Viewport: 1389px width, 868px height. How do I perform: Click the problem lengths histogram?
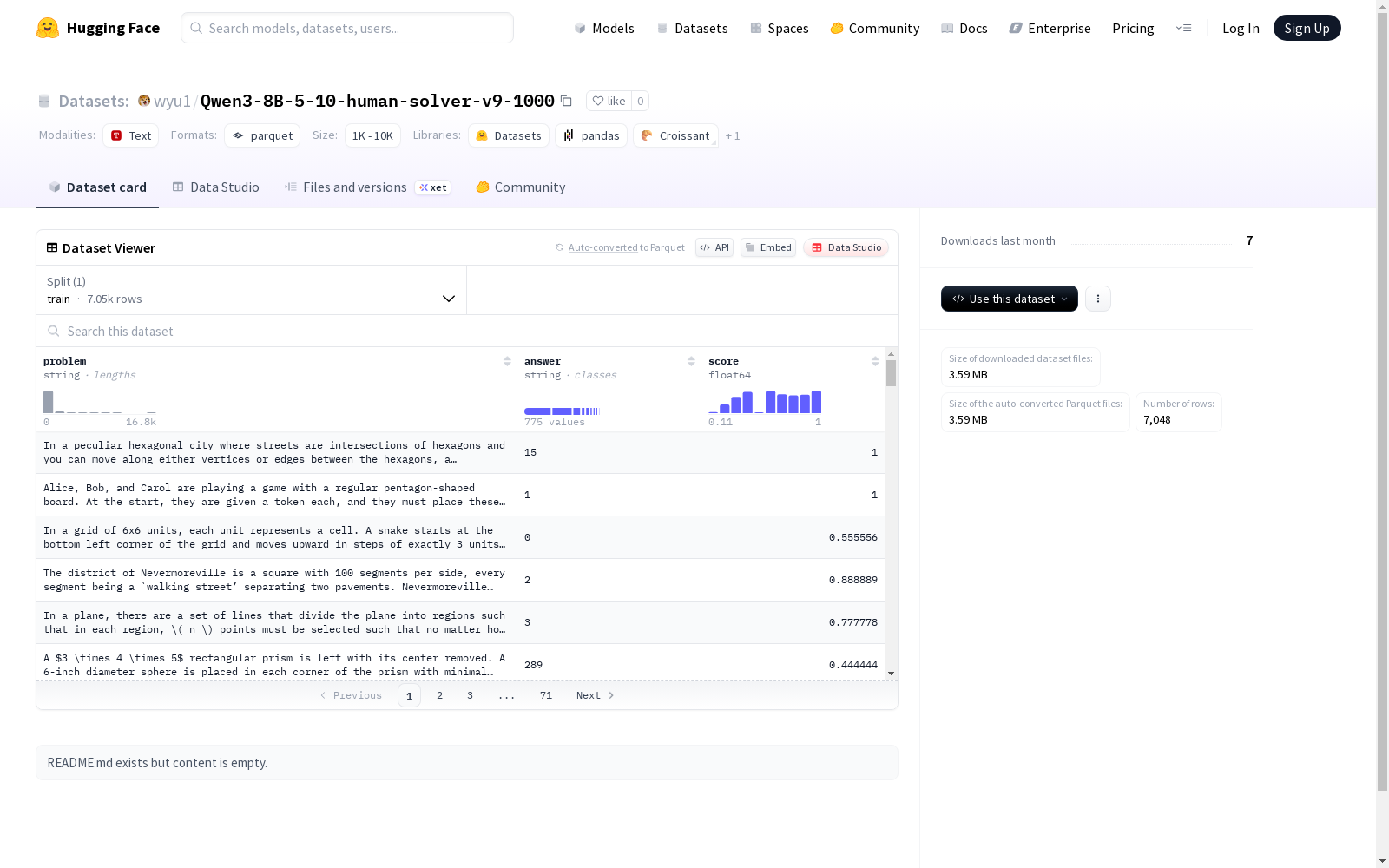coord(100,402)
